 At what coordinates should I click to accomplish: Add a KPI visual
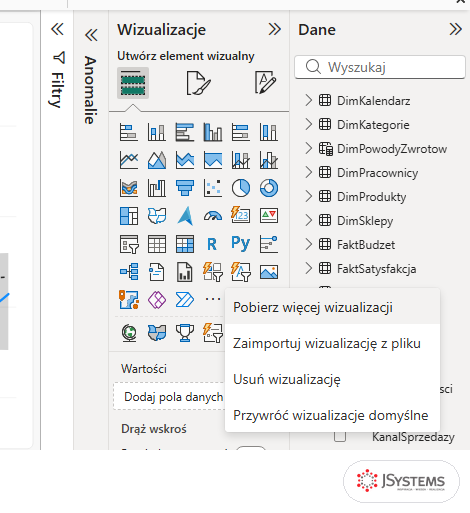click(x=269, y=216)
